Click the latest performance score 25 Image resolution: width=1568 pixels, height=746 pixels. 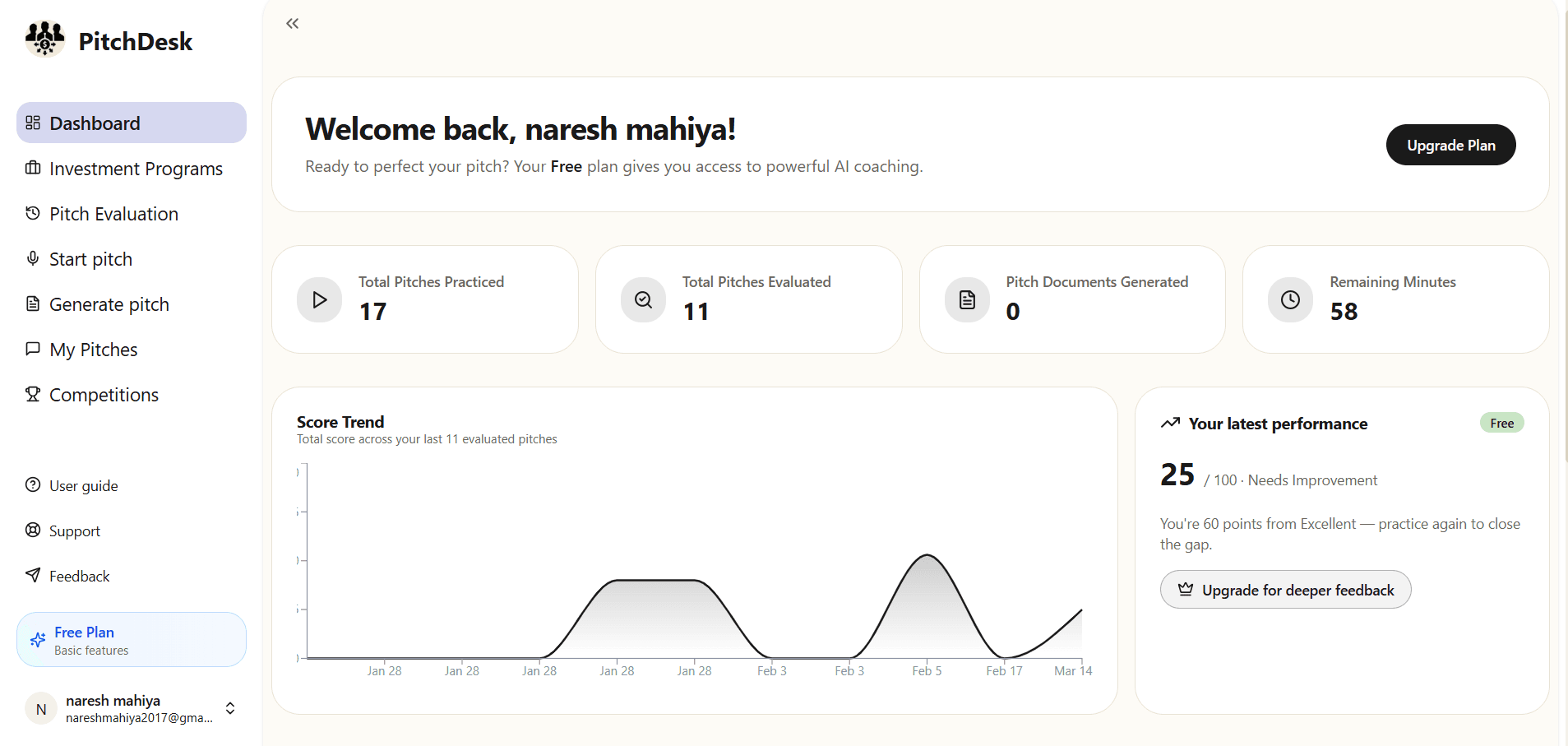1177,475
